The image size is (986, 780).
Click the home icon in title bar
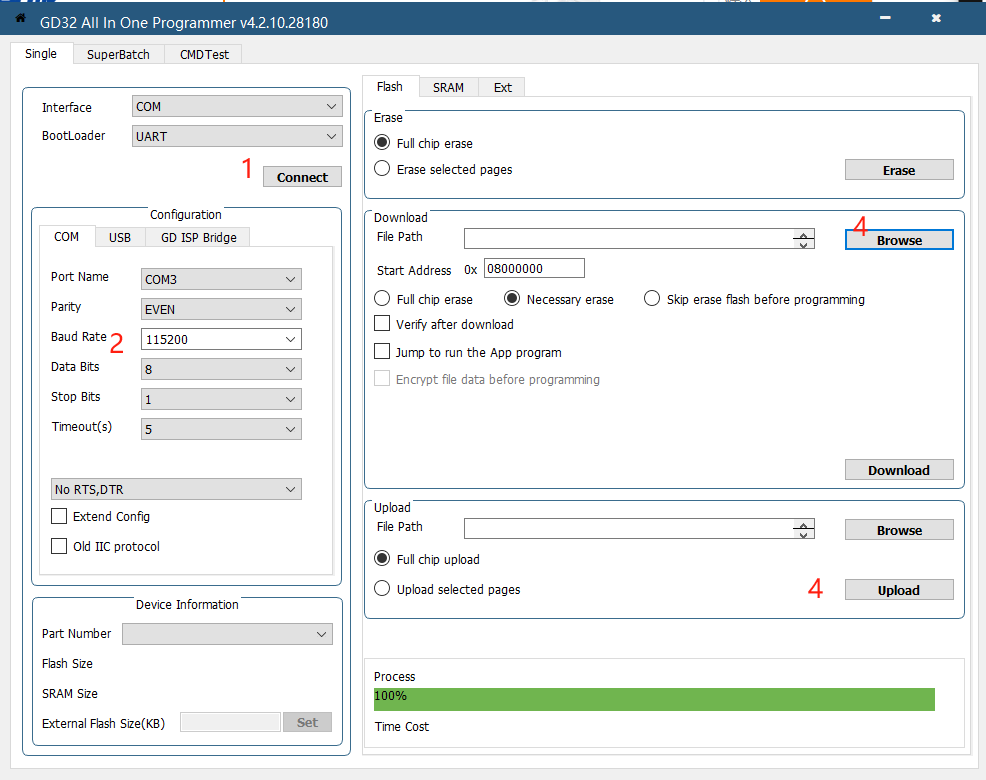coord(20,18)
